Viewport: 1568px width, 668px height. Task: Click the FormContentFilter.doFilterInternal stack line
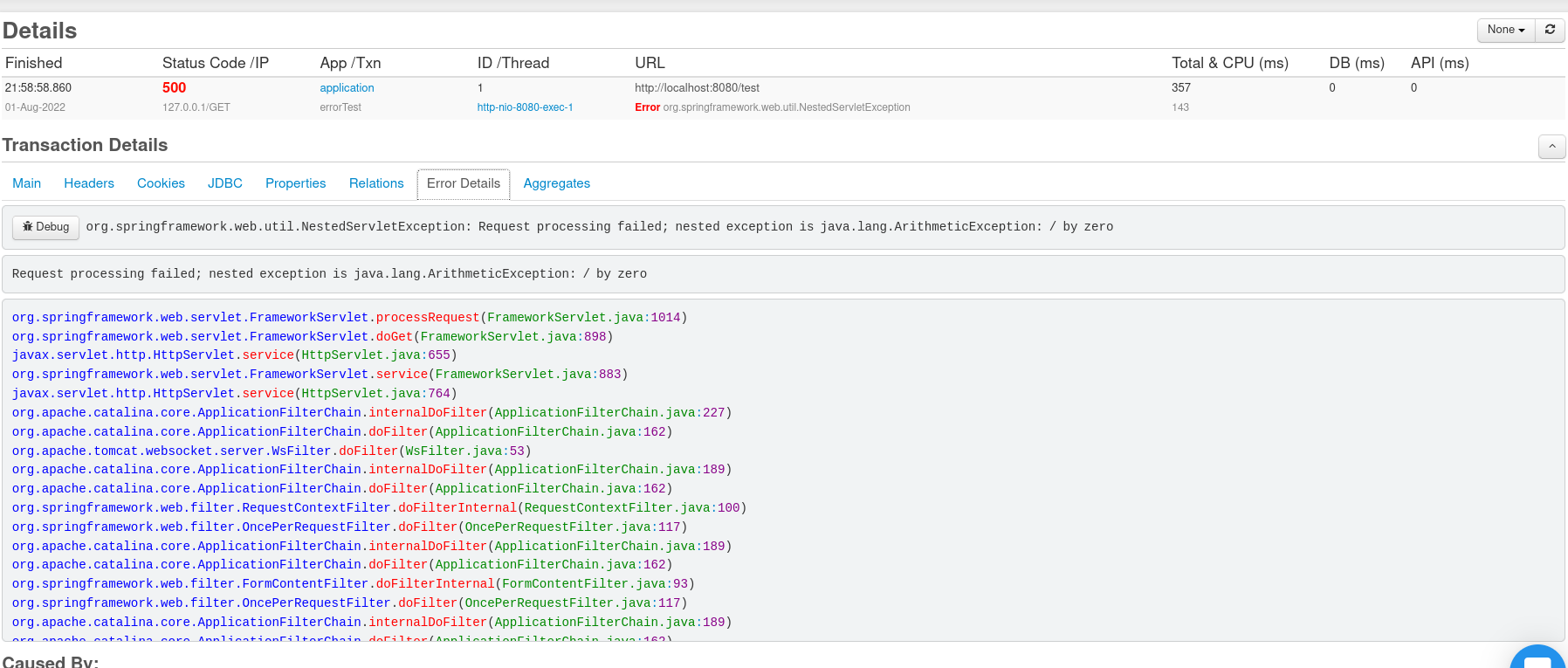(x=354, y=584)
